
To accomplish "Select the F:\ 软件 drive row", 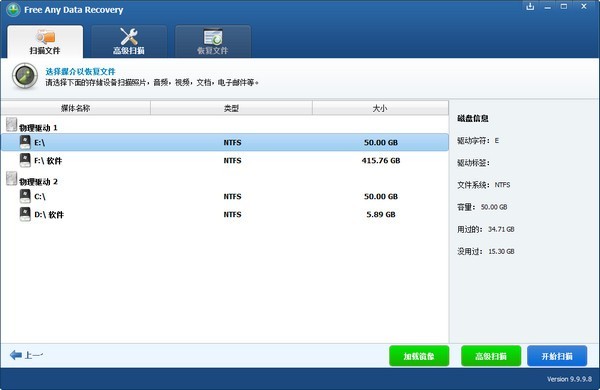I will point(225,160).
